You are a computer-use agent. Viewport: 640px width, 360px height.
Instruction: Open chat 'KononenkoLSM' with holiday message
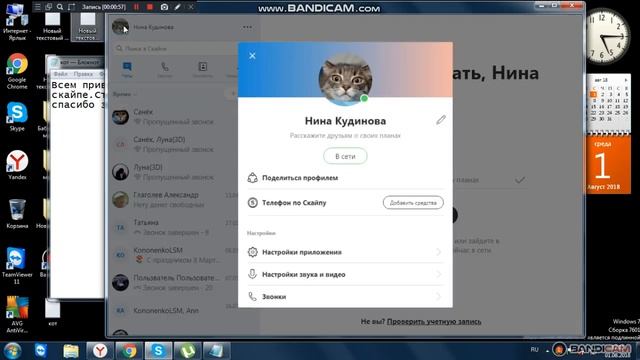[175, 255]
